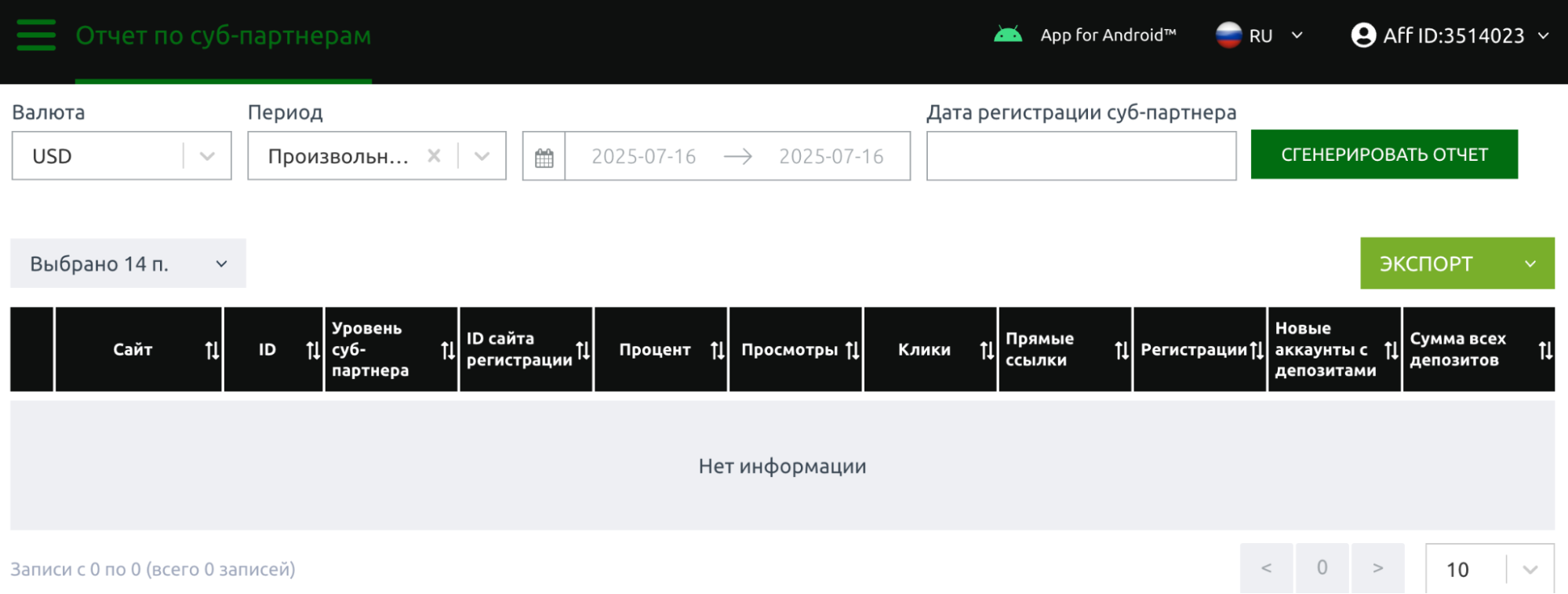Open the Валюта USD dropdown

point(122,156)
